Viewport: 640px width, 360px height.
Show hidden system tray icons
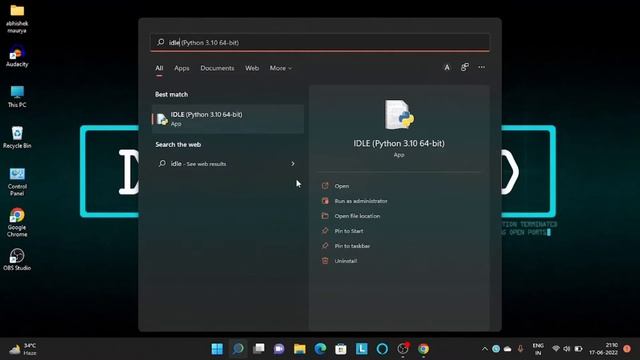point(484,349)
